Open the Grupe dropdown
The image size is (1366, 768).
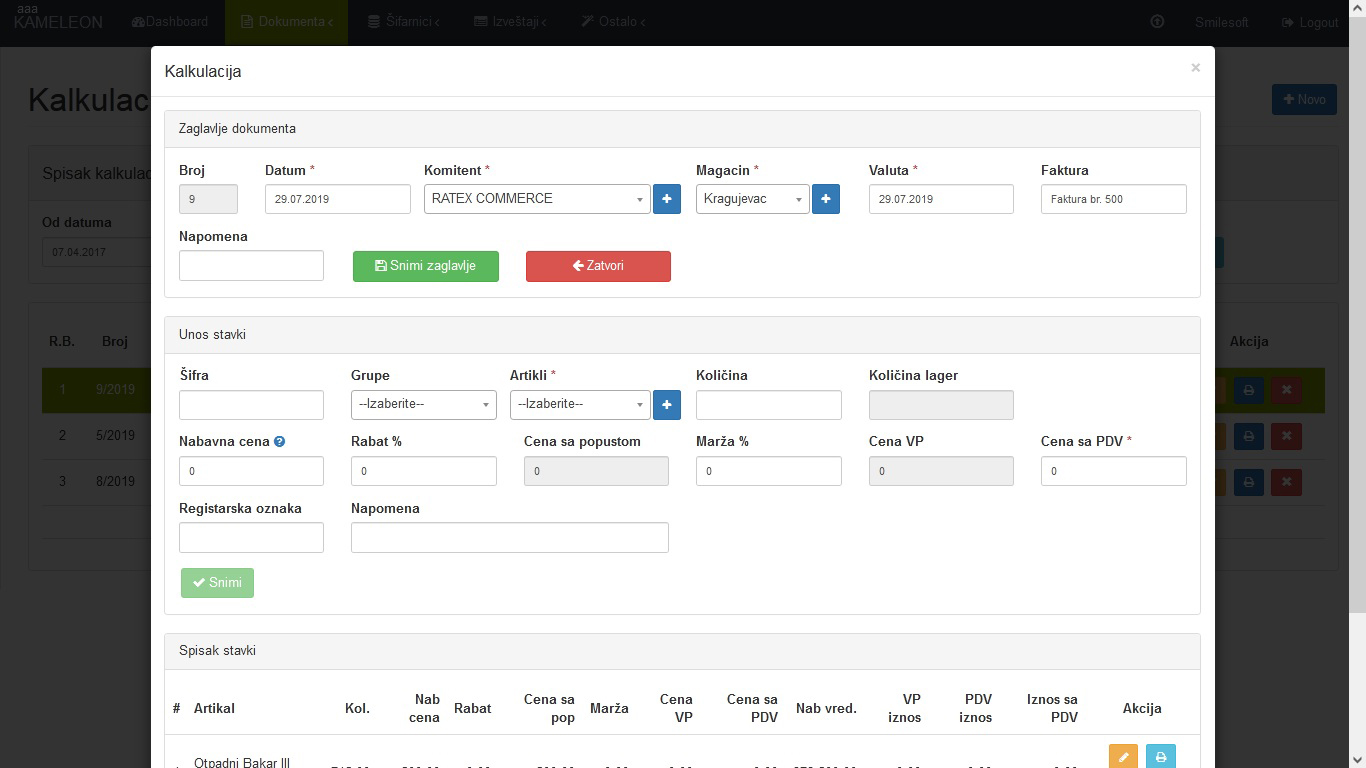(x=423, y=404)
